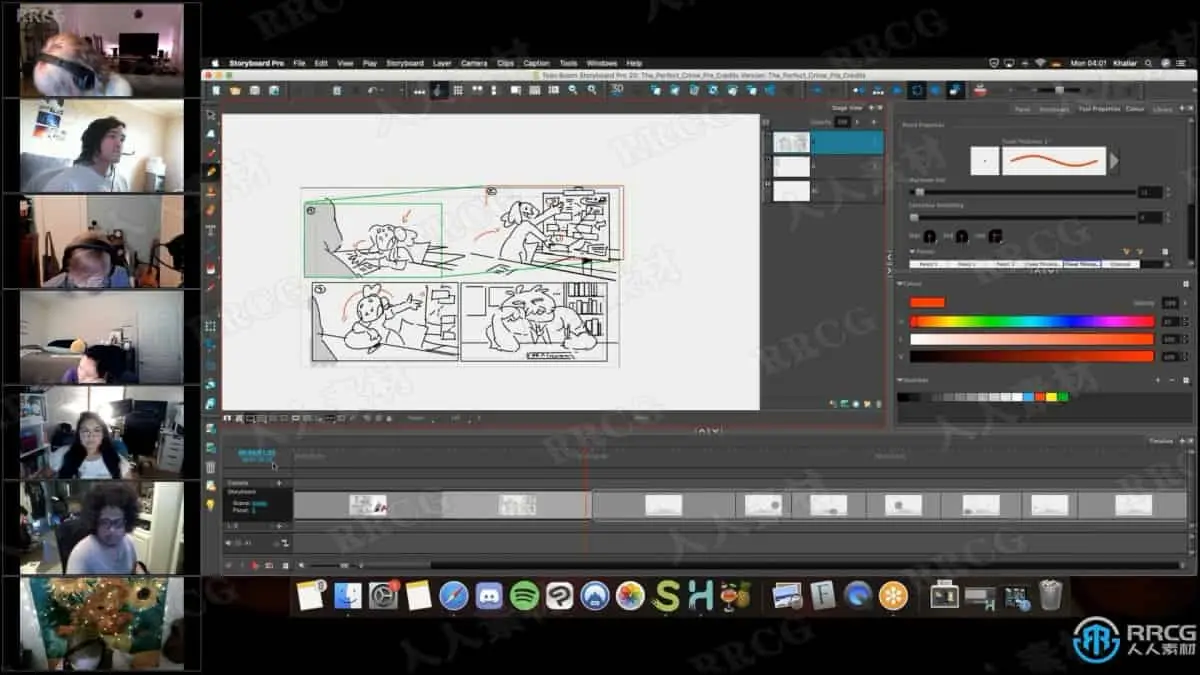Select the Paint bucket tool

(x=211, y=268)
